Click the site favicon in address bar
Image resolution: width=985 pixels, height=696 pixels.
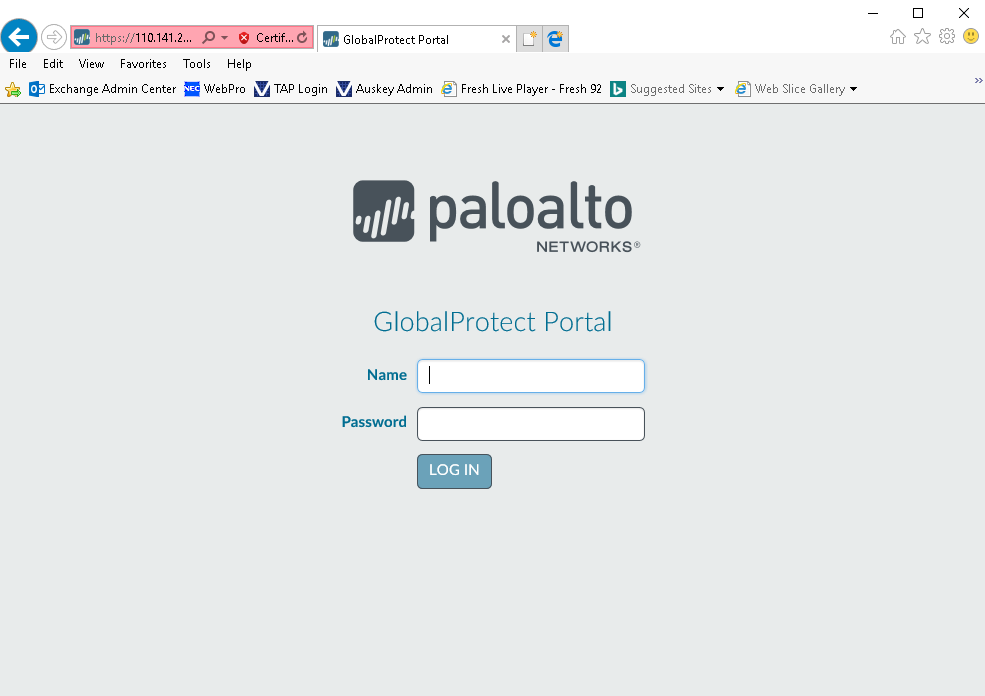[82, 38]
